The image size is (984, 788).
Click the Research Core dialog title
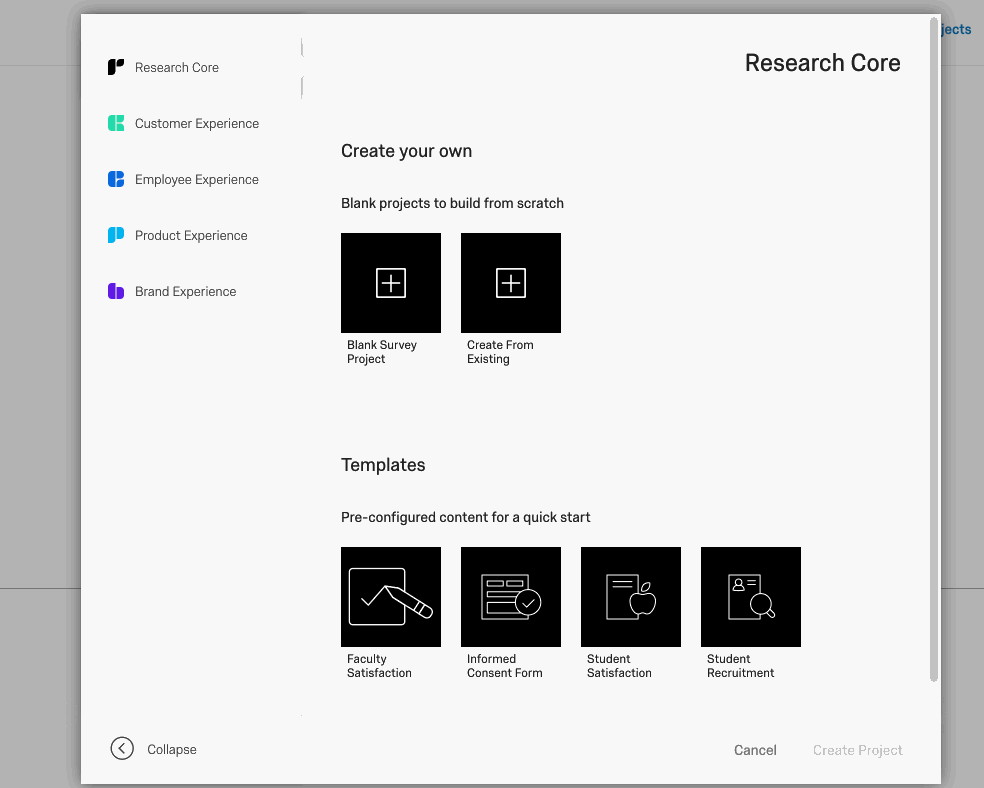(x=823, y=63)
